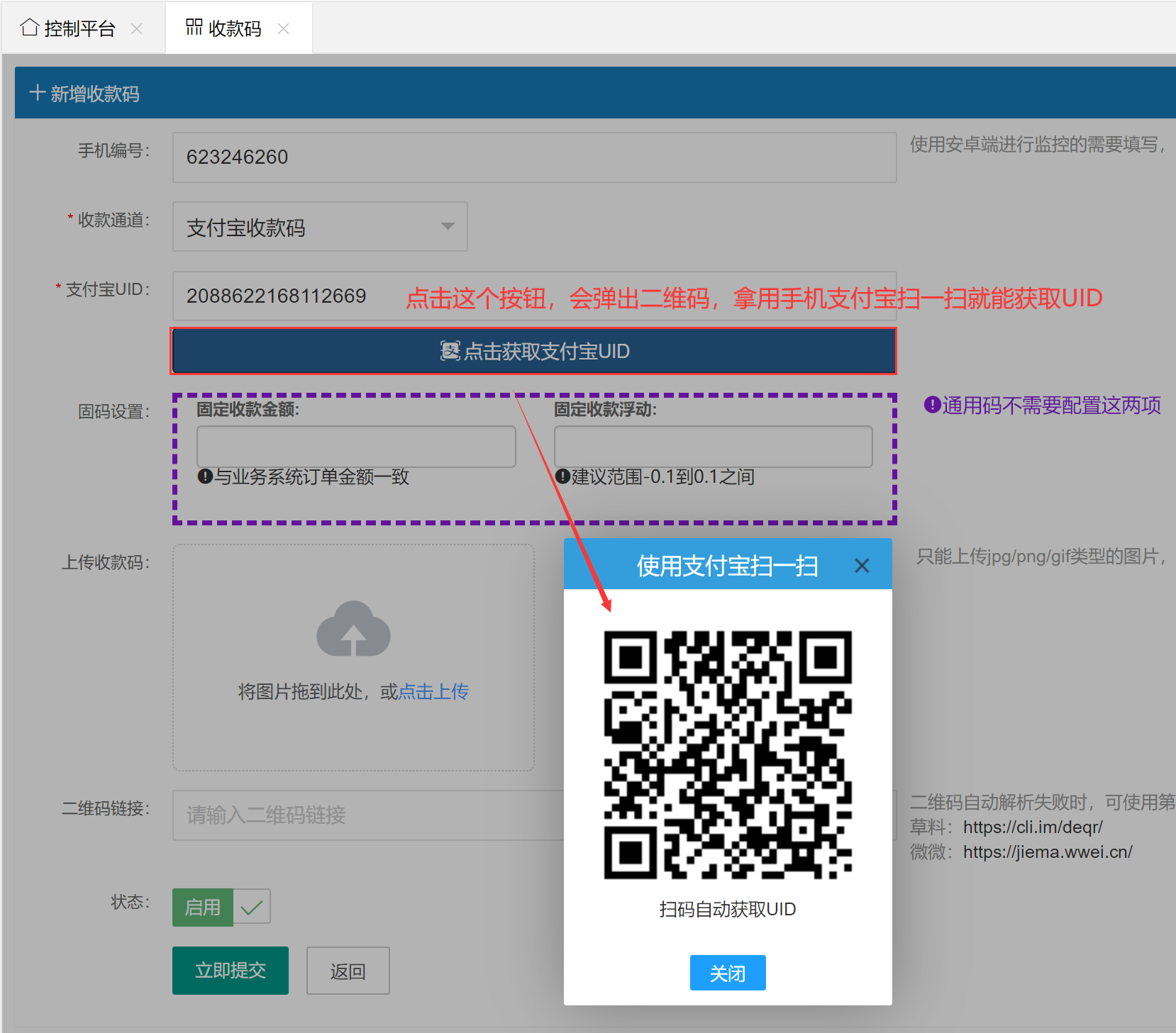Click the info icon before 与业务系统订单金额一致
This screenshot has width=1176, height=1033.
pyautogui.click(x=205, y=476)
